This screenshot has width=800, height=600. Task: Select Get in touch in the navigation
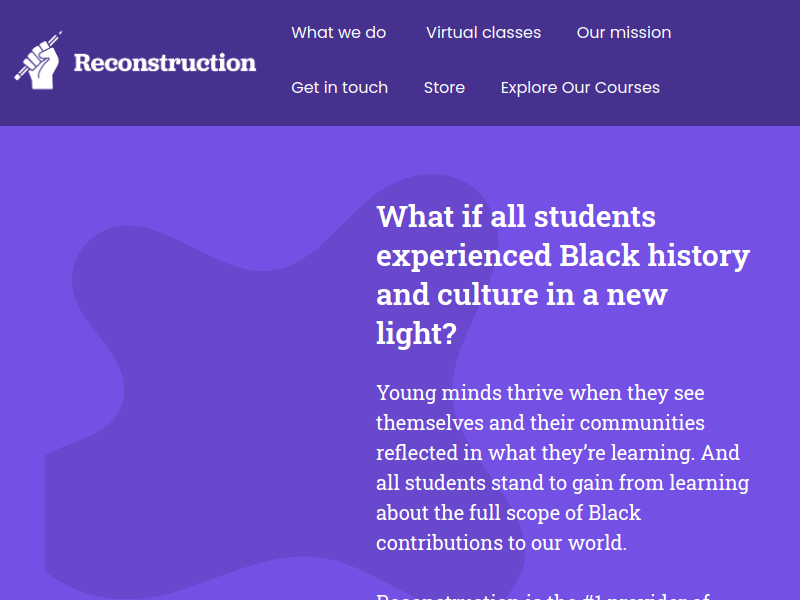[x=340, y=88]
